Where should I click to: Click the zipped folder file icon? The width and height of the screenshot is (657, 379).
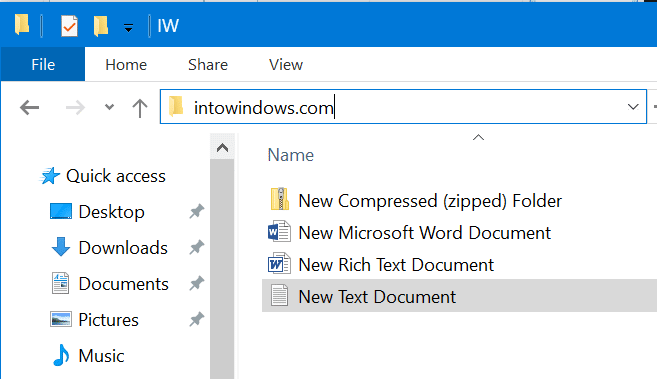coord(279,199)
